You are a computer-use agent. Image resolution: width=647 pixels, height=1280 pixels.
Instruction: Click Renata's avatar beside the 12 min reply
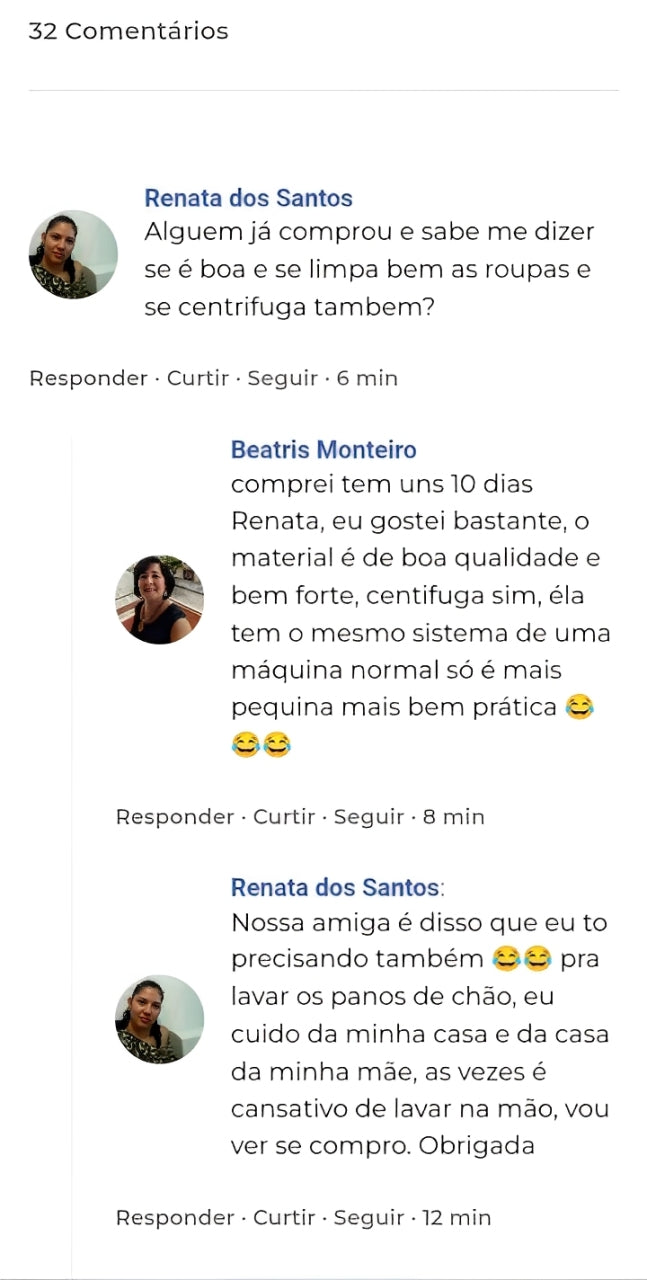159,1019
